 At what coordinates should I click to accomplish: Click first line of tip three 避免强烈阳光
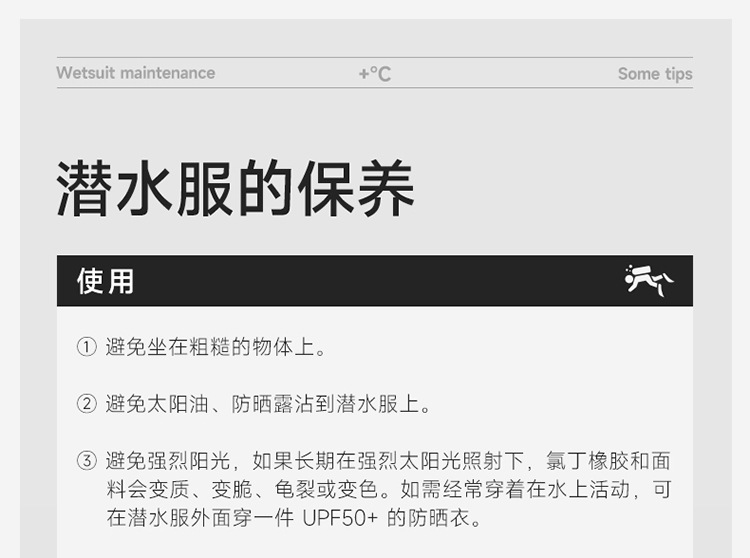tap(388, 461)
